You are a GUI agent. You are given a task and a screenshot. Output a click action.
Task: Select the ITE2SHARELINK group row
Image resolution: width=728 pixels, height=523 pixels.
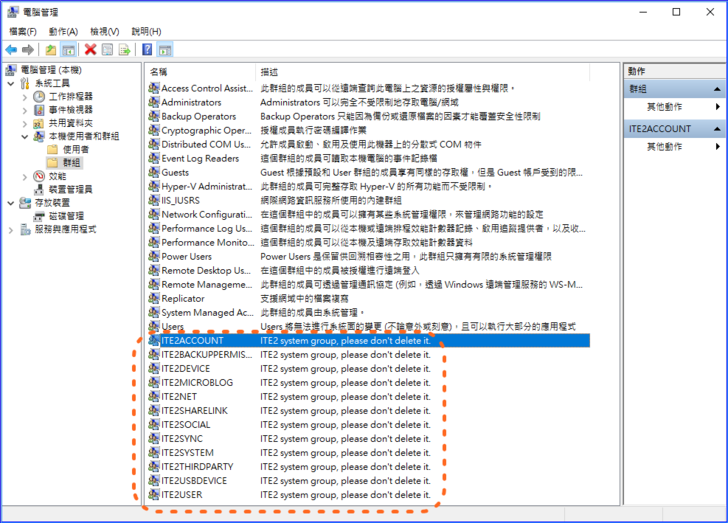pos(369,410)
